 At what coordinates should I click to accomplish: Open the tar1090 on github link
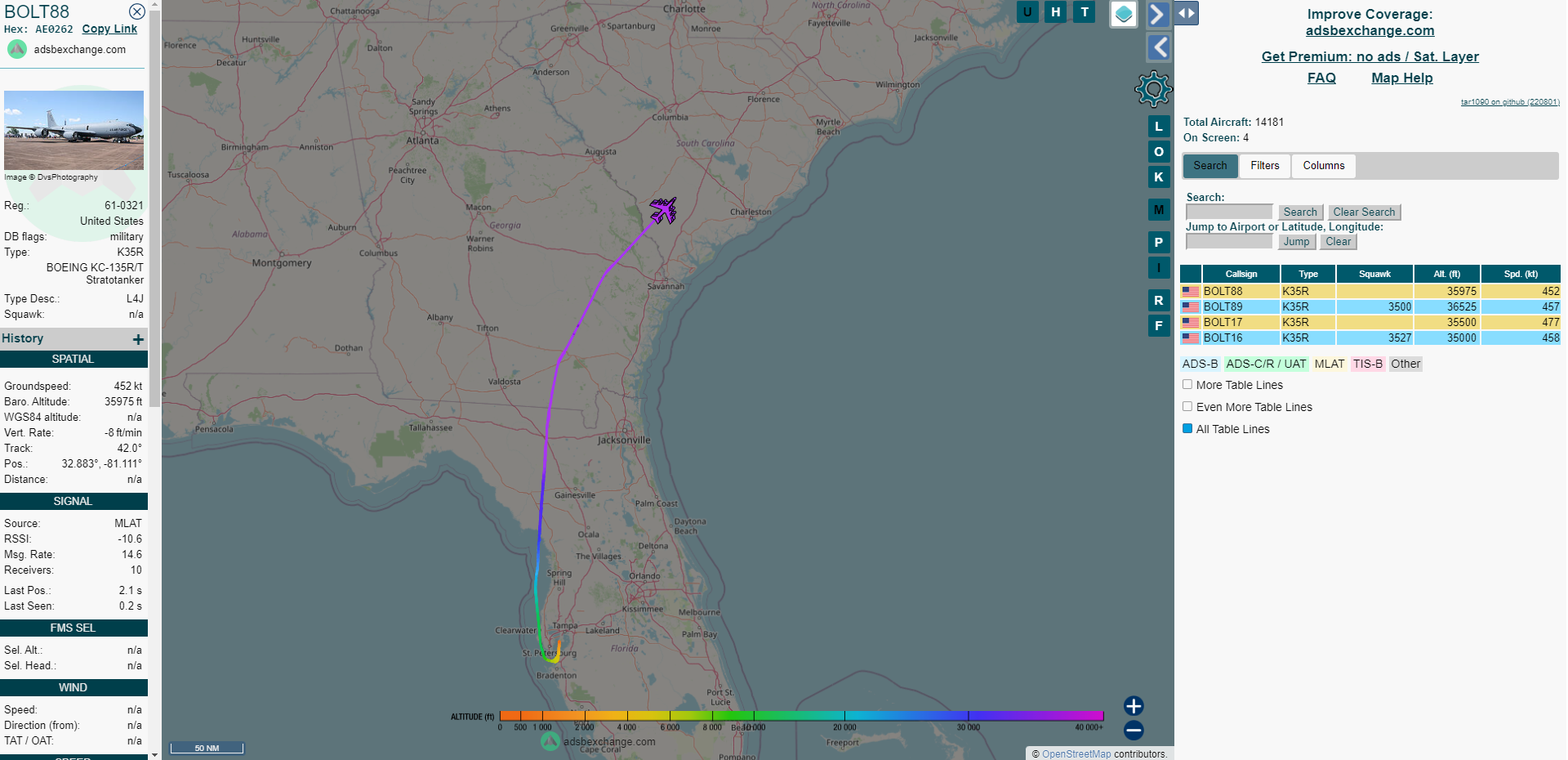(x=1510, y=102)
